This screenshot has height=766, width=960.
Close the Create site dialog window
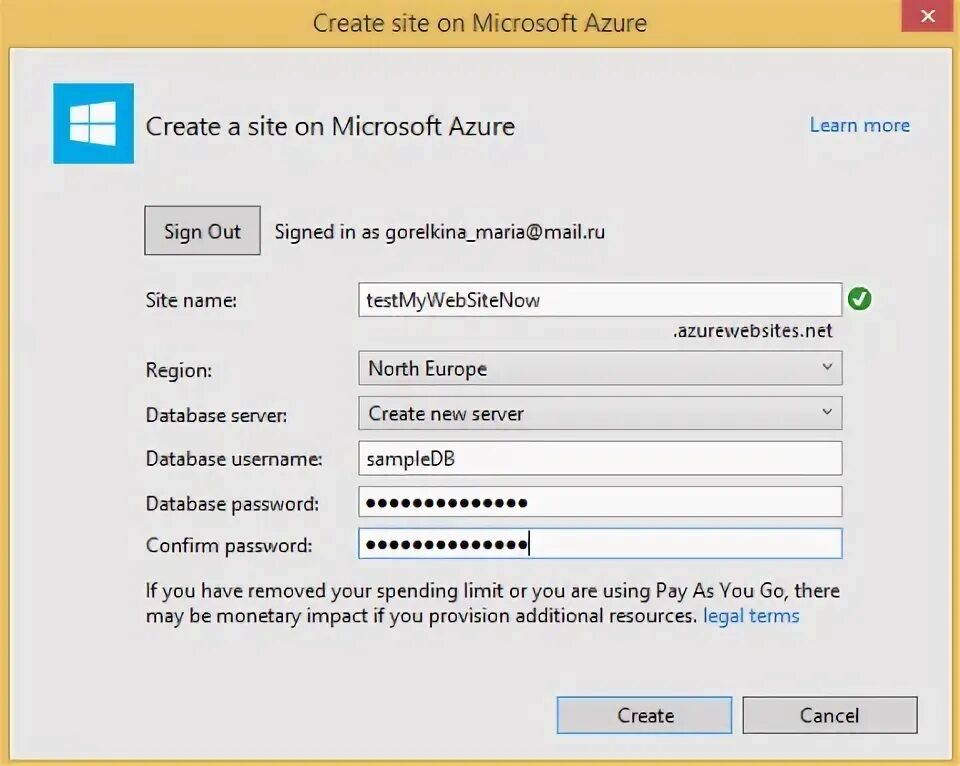coord(928,16)
